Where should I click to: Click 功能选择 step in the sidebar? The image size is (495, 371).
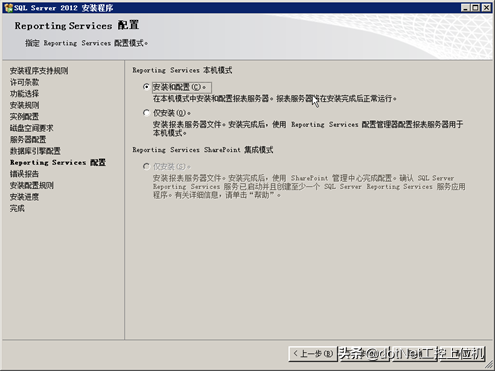[x=24, y=94]
